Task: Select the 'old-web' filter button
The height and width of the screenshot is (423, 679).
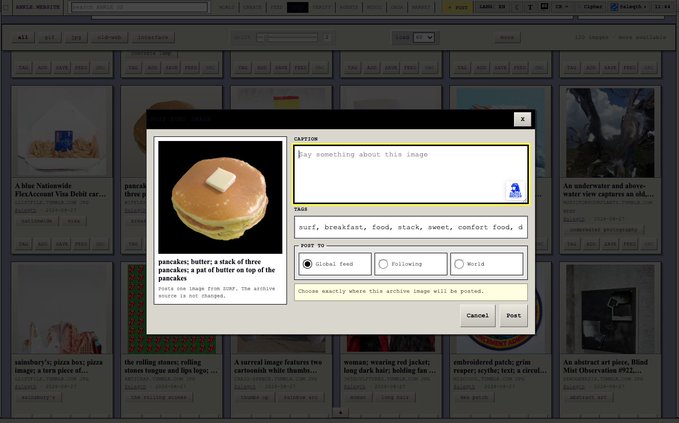Action: pyautogui.click(x=110, y=38)
